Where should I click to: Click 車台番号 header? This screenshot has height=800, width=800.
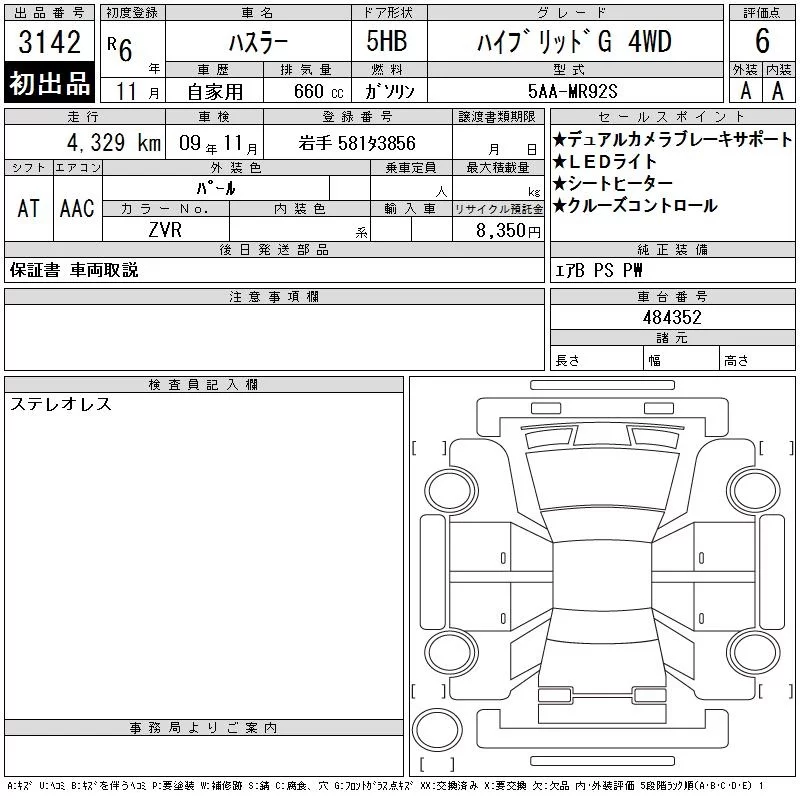672,296
